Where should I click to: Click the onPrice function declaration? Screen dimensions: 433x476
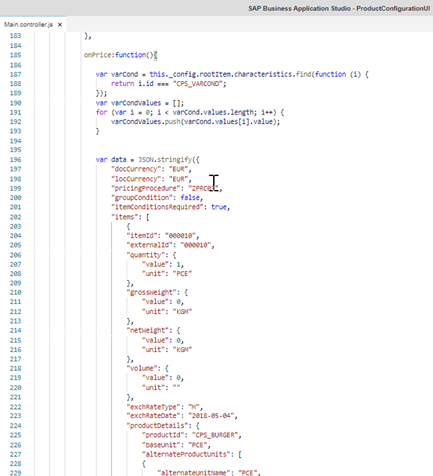(120, 55)
